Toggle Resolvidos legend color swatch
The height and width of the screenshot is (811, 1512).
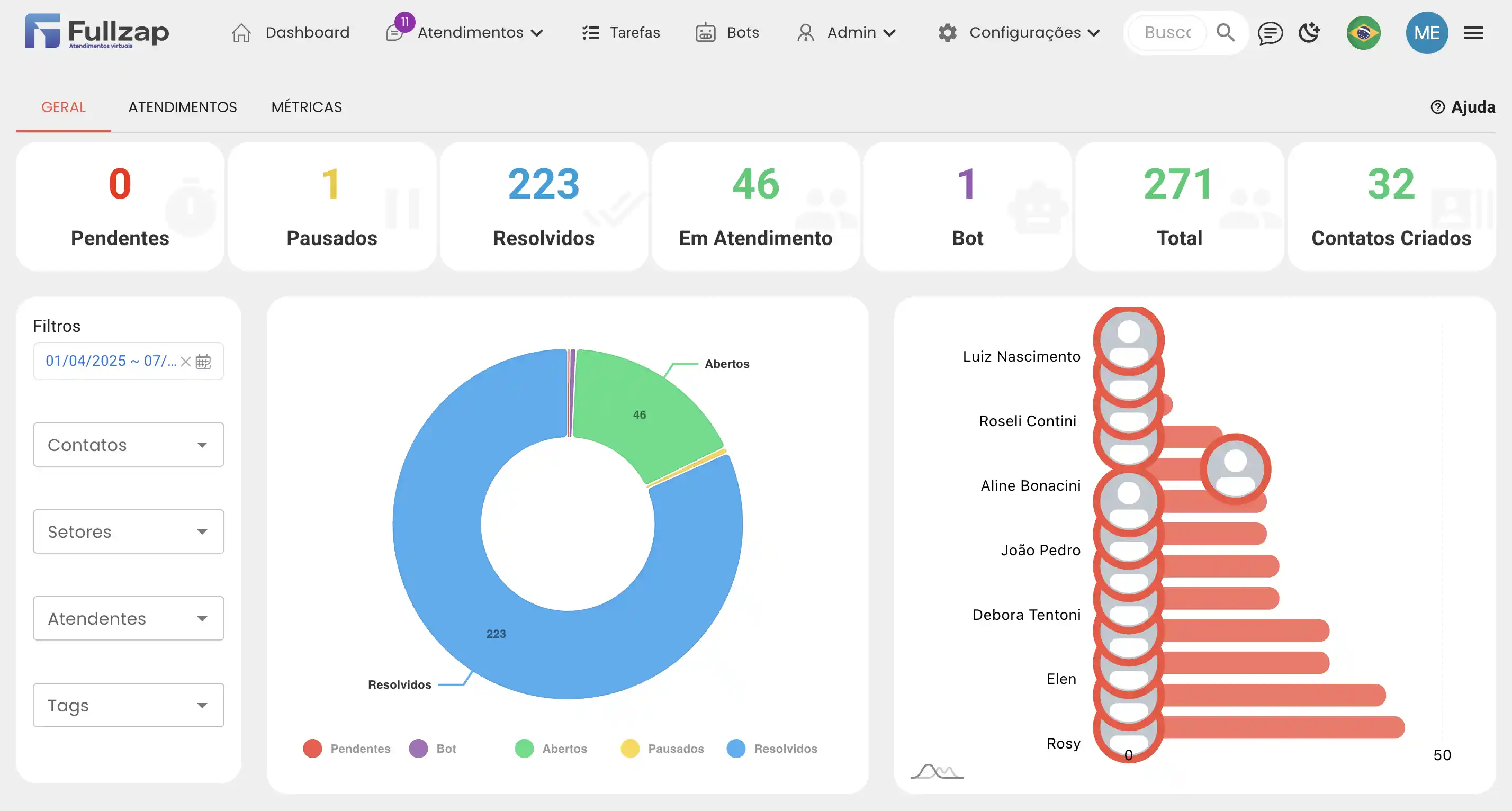735,748
